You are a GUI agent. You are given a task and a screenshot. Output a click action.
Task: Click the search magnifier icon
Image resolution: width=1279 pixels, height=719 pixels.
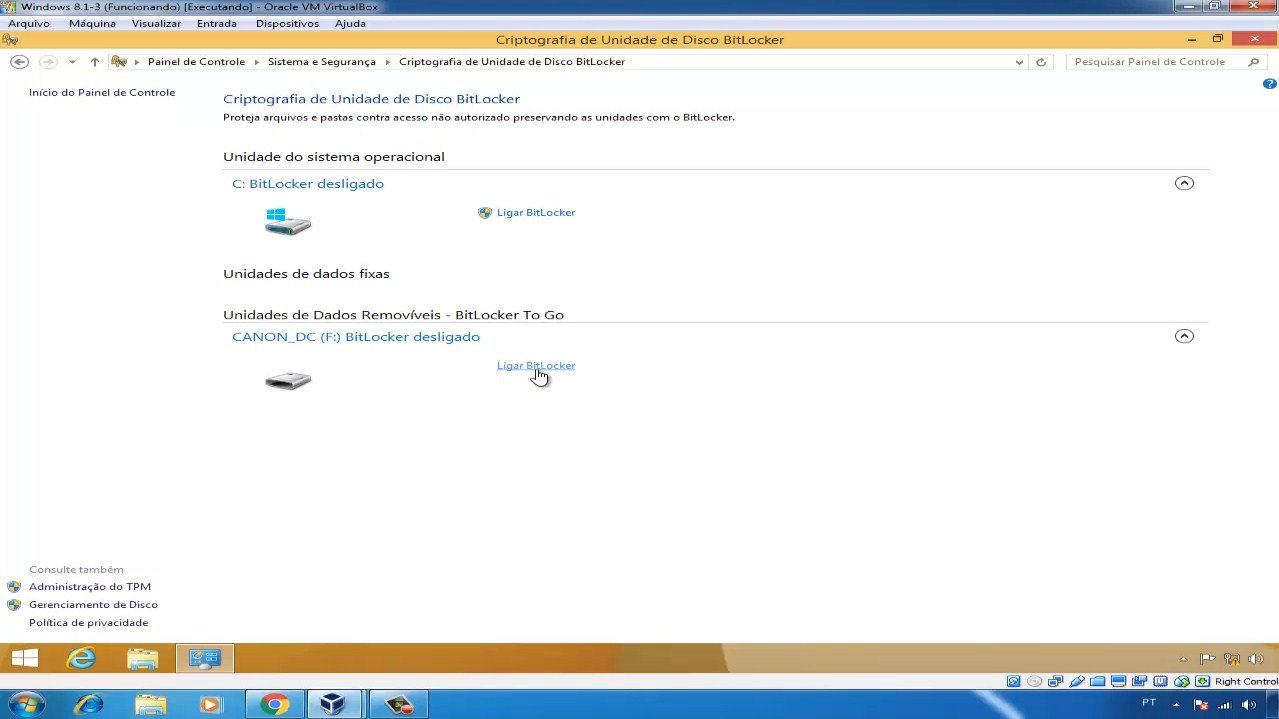tap(1254, 62)
